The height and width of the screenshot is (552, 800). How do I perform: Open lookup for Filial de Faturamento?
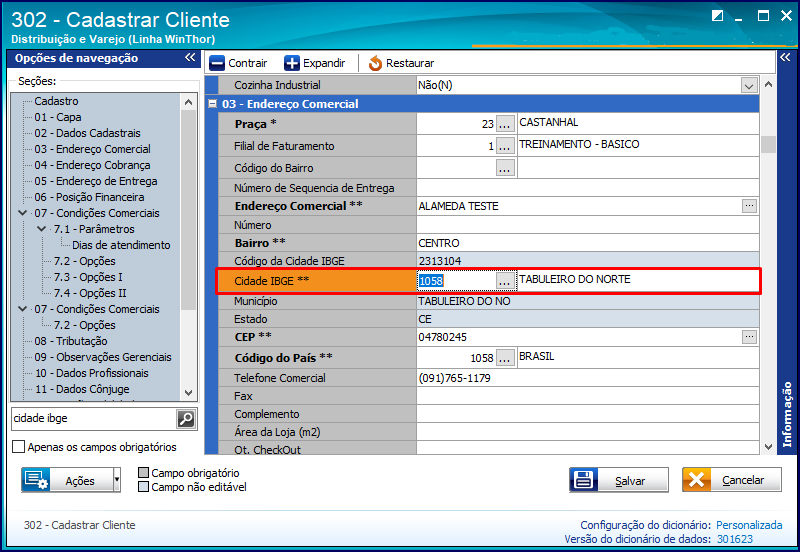(x=505, y=146)
